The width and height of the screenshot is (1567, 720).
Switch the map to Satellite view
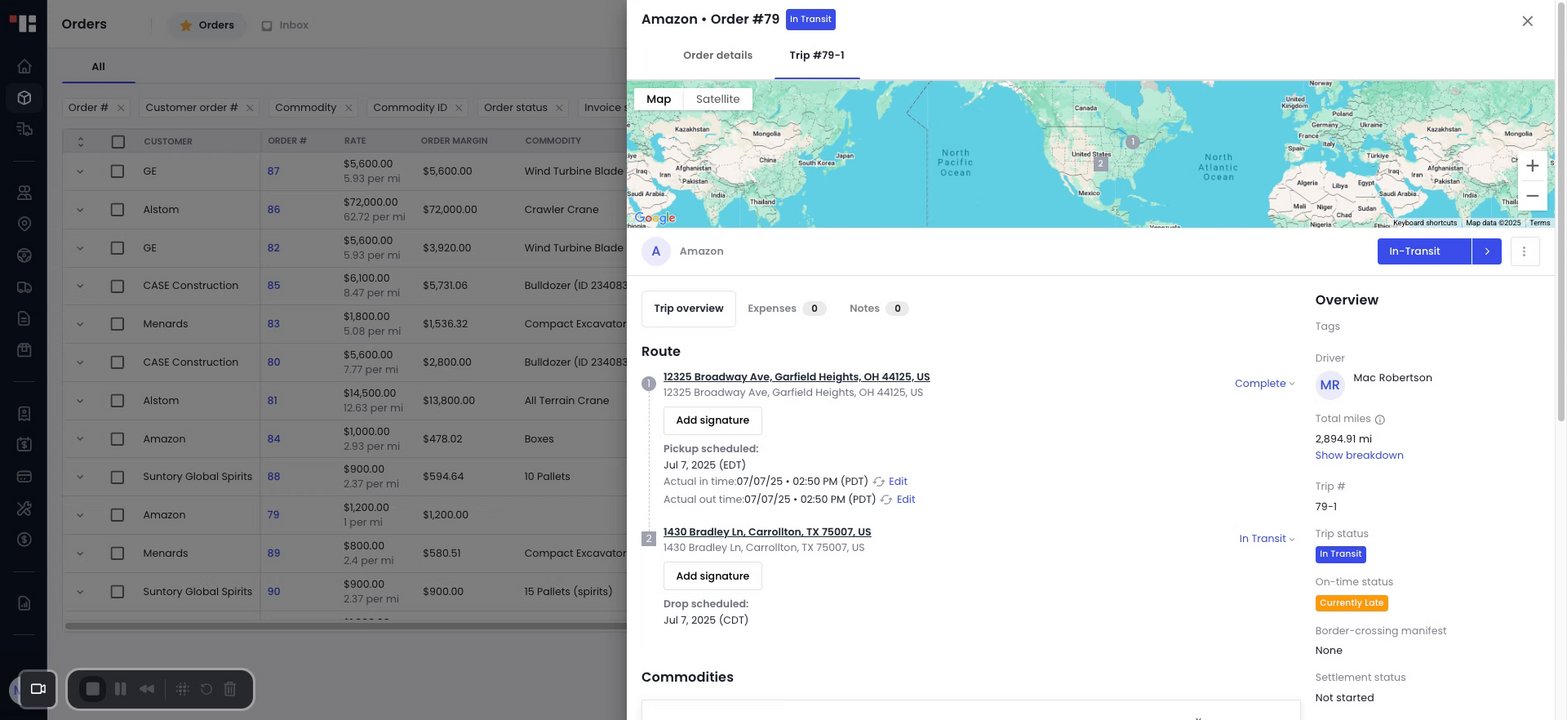pyautogui.click(x=718, y=99)
